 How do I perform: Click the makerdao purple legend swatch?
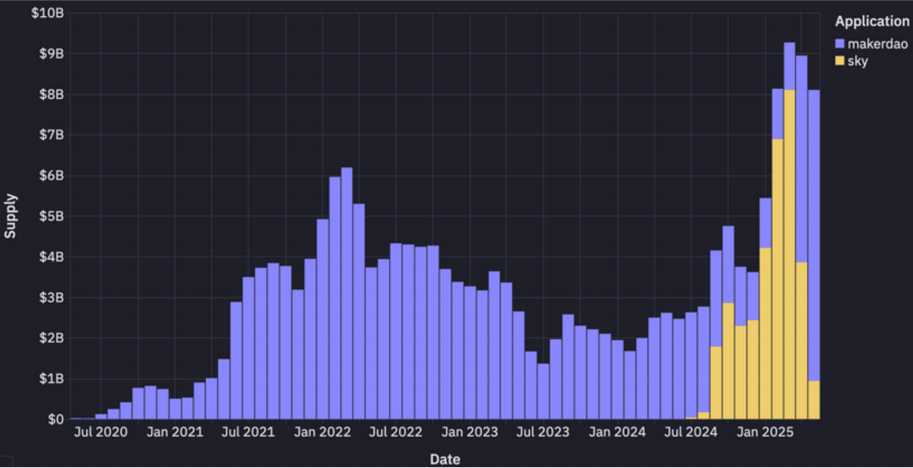(840, 44)
